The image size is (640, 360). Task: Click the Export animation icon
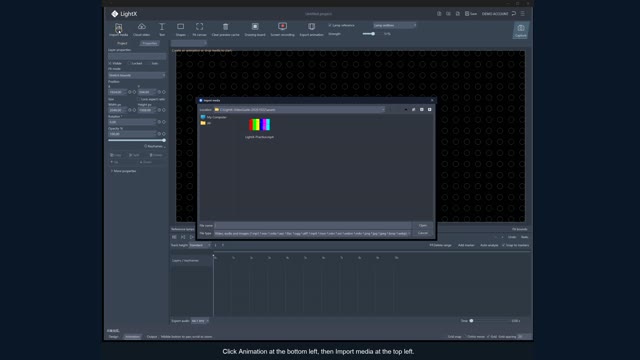(311, 27)
